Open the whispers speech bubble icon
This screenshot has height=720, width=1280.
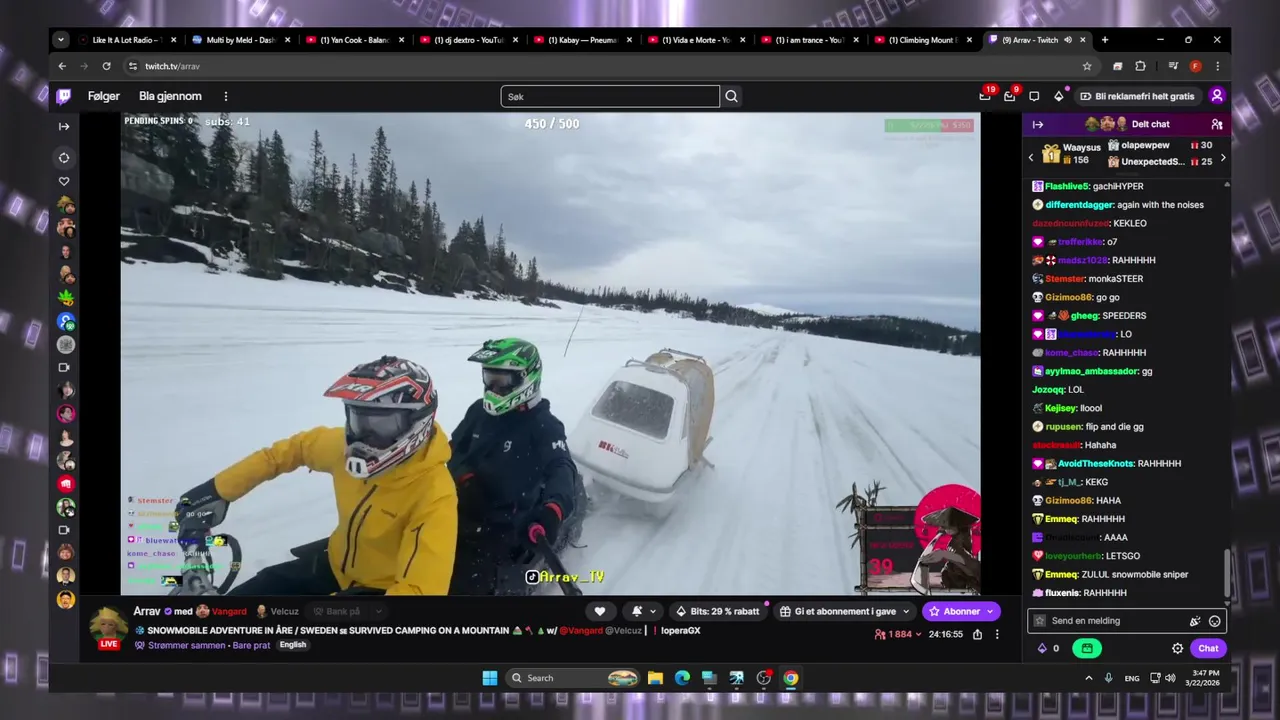(x=1034, y=96)
